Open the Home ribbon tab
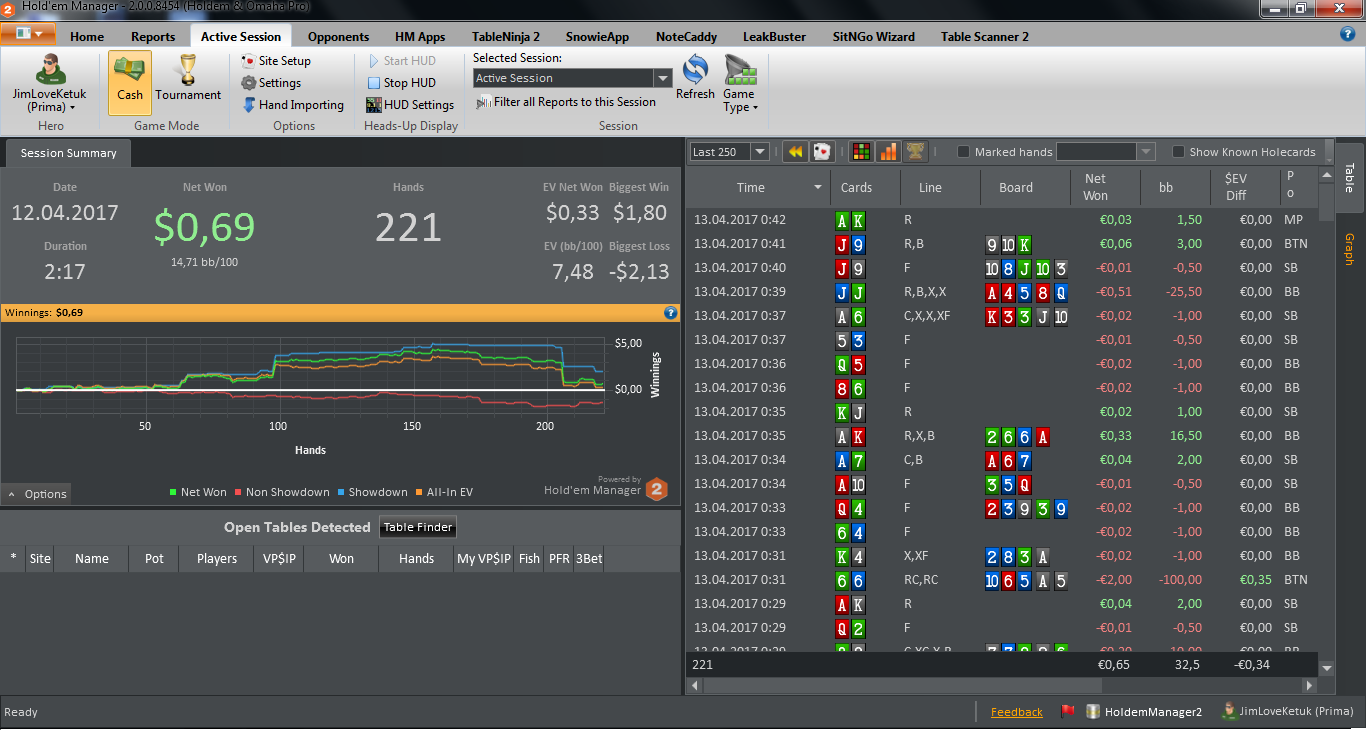 point(87,37)
